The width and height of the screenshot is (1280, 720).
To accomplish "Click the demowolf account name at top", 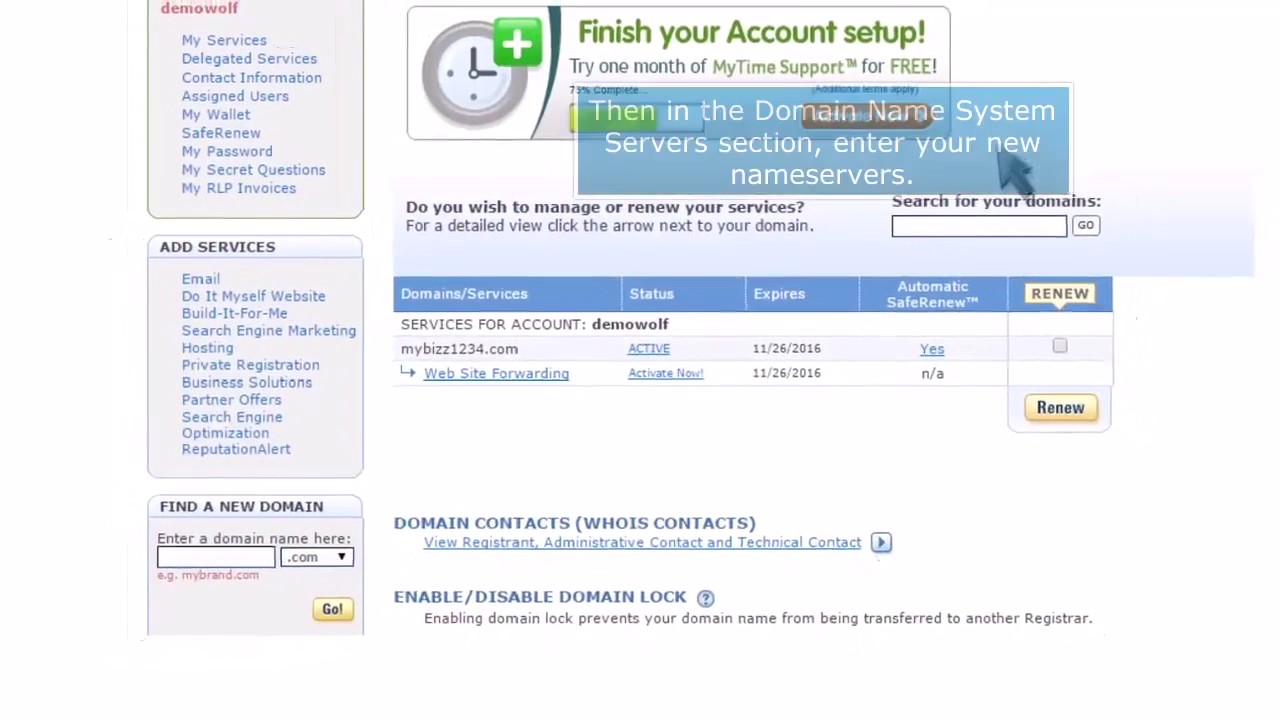I will (199, 8).
